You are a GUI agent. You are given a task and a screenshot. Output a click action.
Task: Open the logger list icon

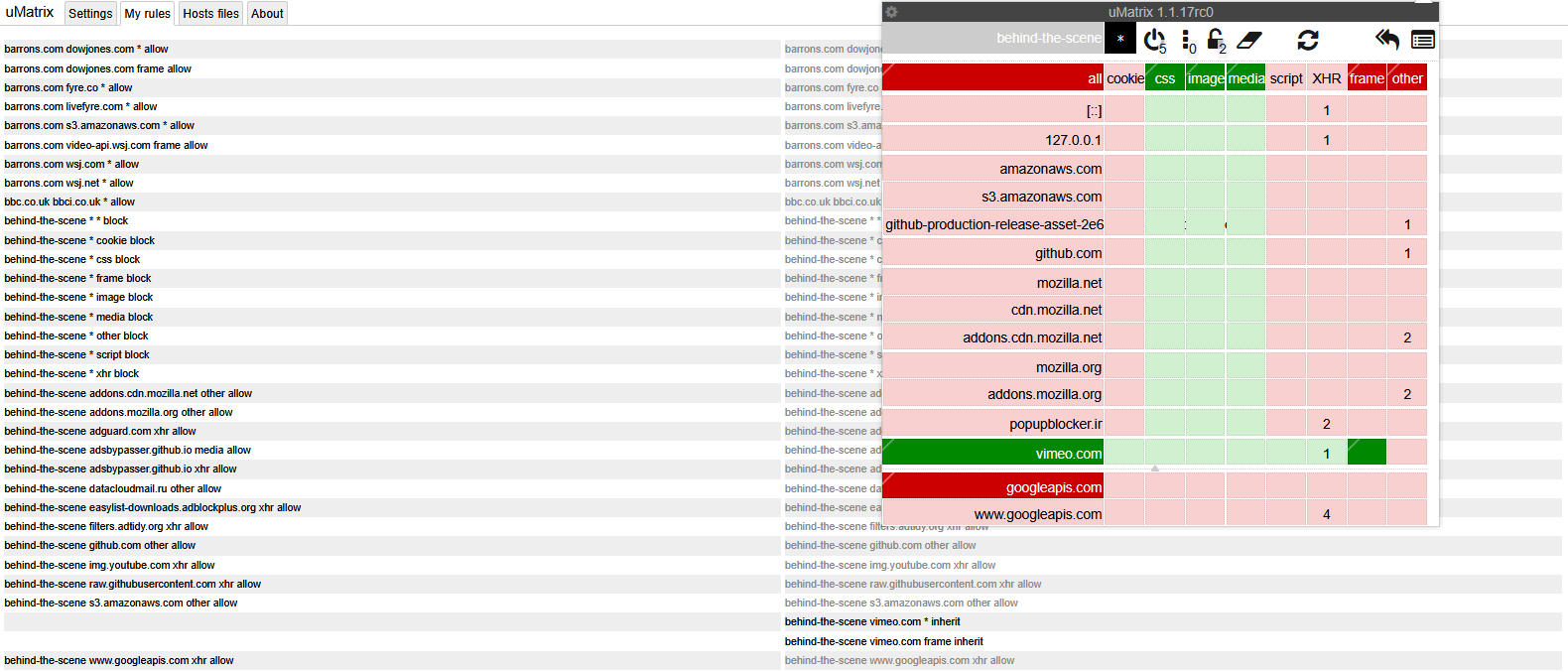tap(1423, 40)
